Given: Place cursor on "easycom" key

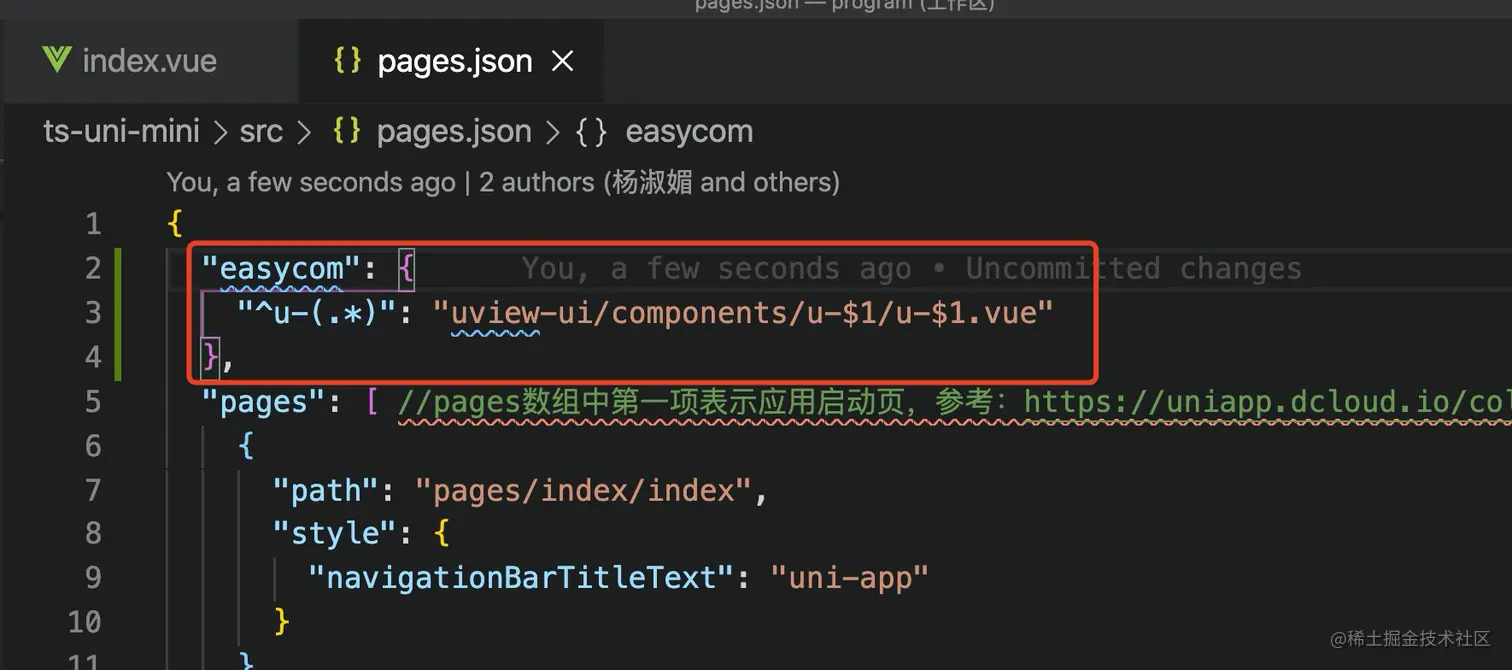Looking at the screenshot, I should pos(280,269).
